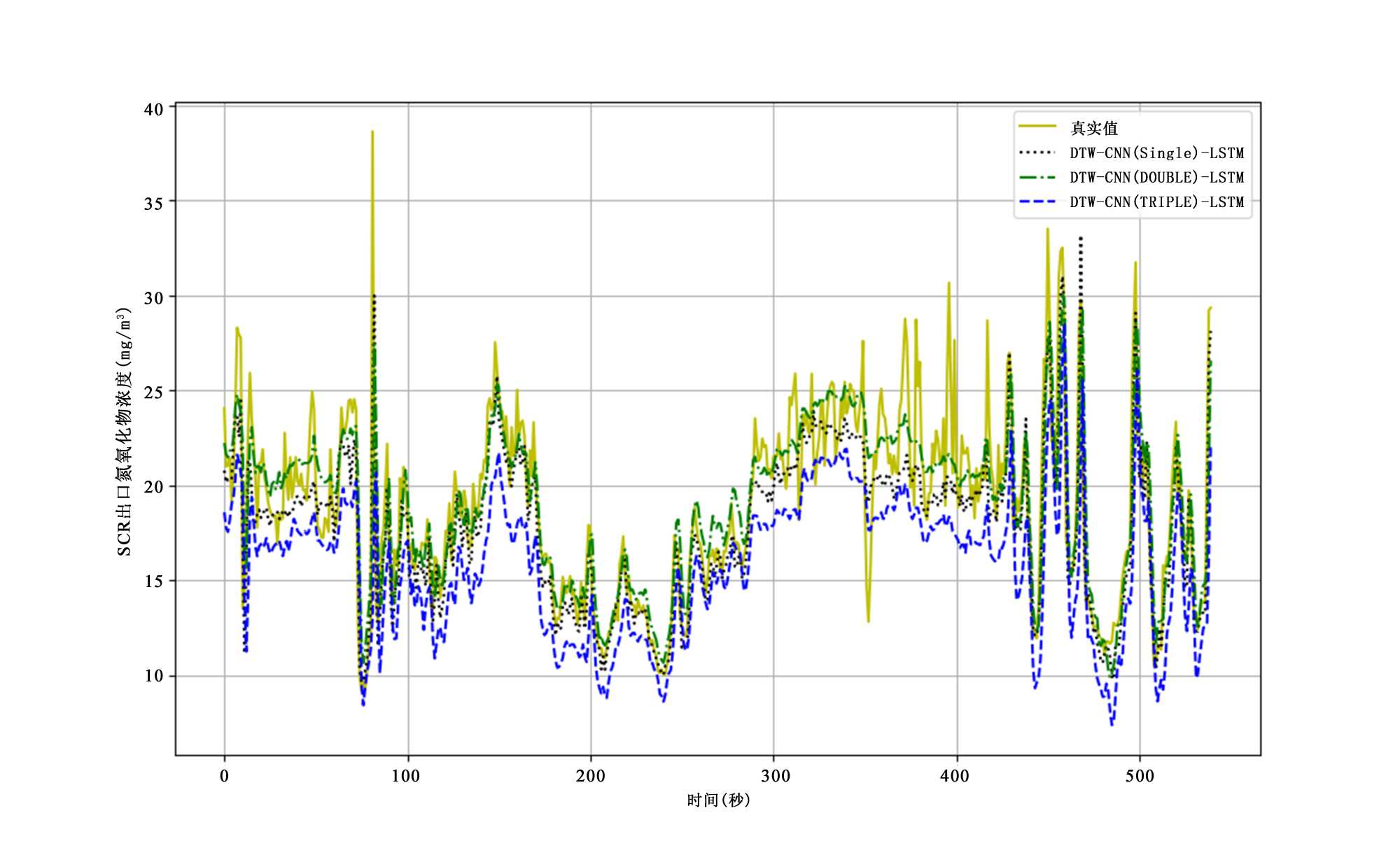This screenshot has width=1400, height=848.
Task: Click the yellow solid line sample in legend
Action: click(x=1037, y=127)
